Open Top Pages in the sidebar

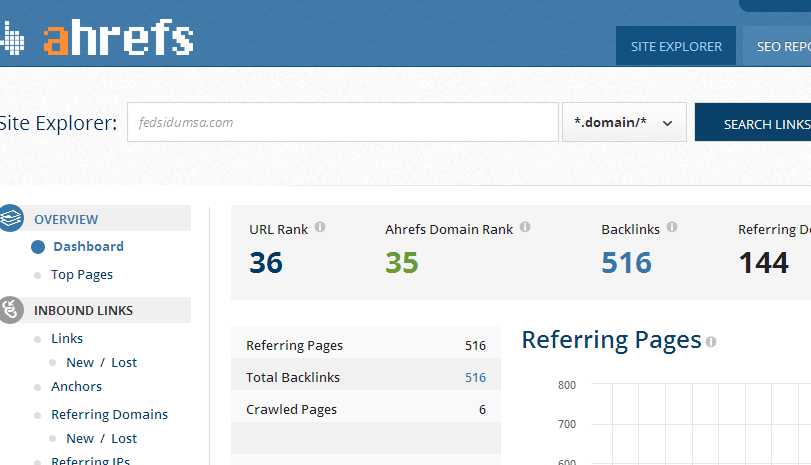82,275
